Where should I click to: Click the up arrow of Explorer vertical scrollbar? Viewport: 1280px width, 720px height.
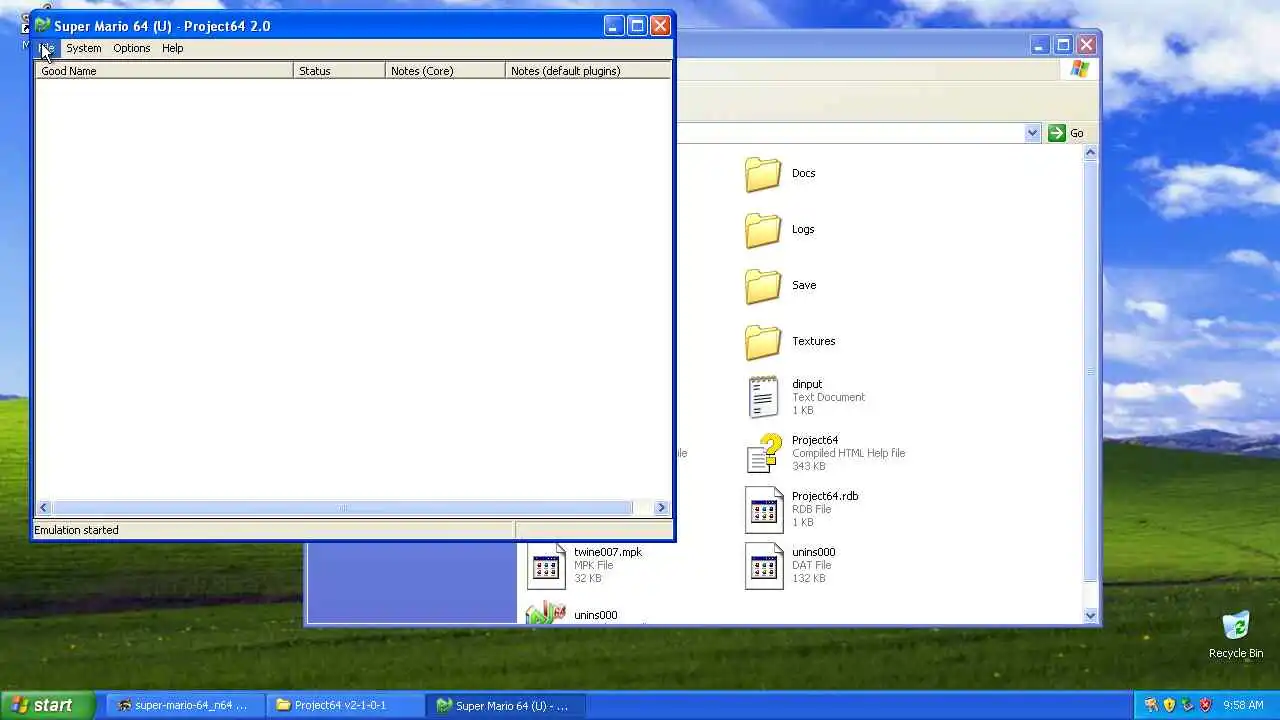click(1090, 153)
